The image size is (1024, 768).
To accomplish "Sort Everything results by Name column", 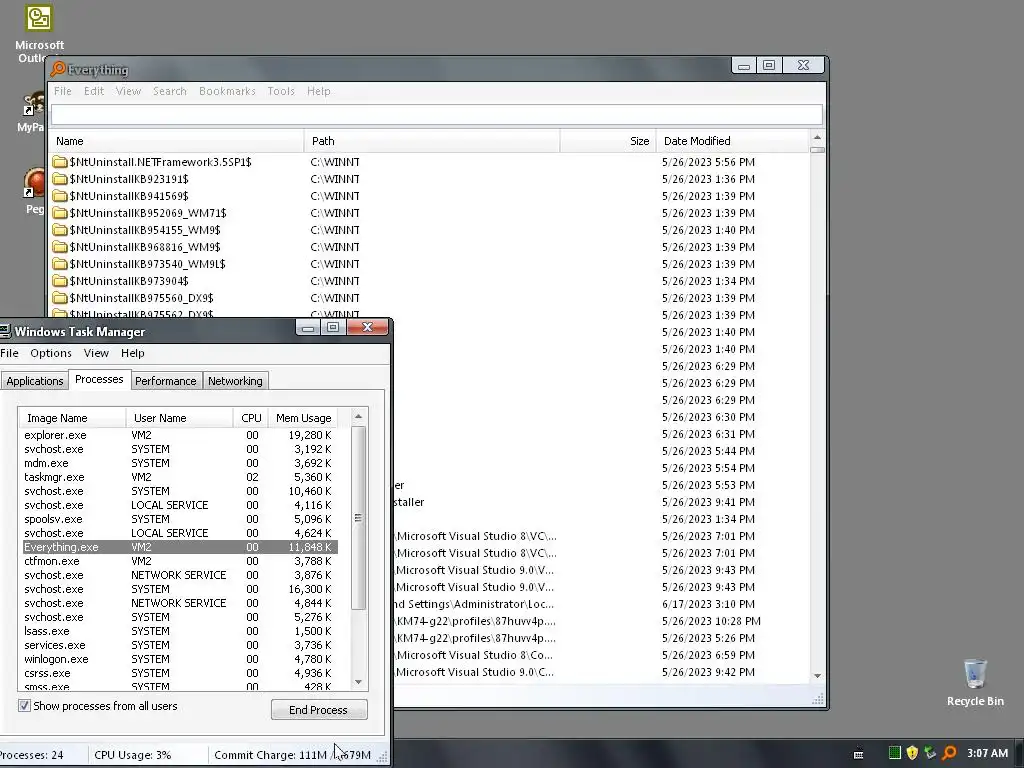I will point(176,140).
